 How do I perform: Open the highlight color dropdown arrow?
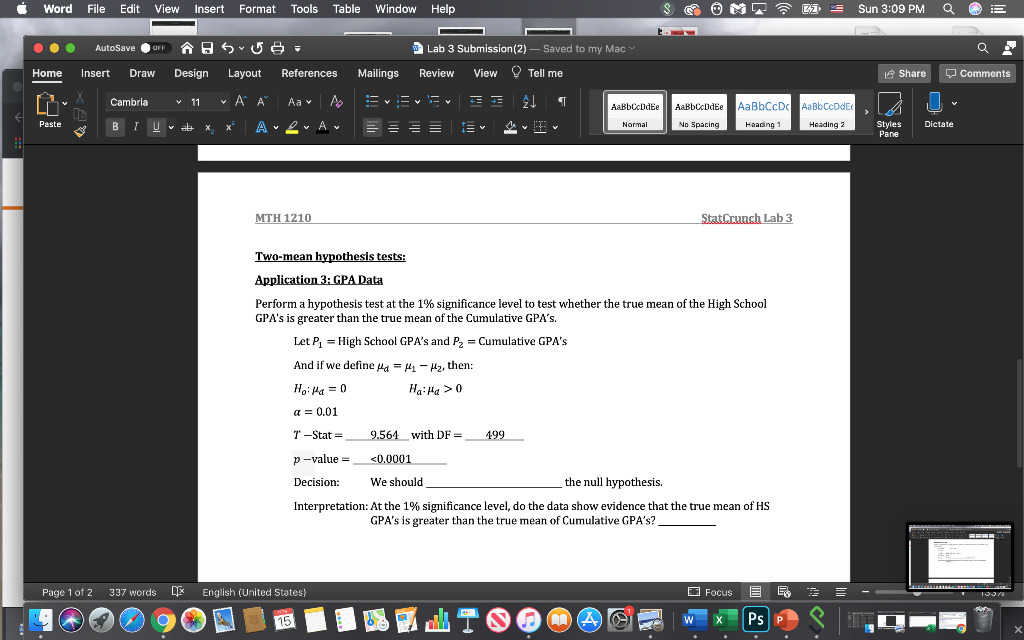[306, 125]
